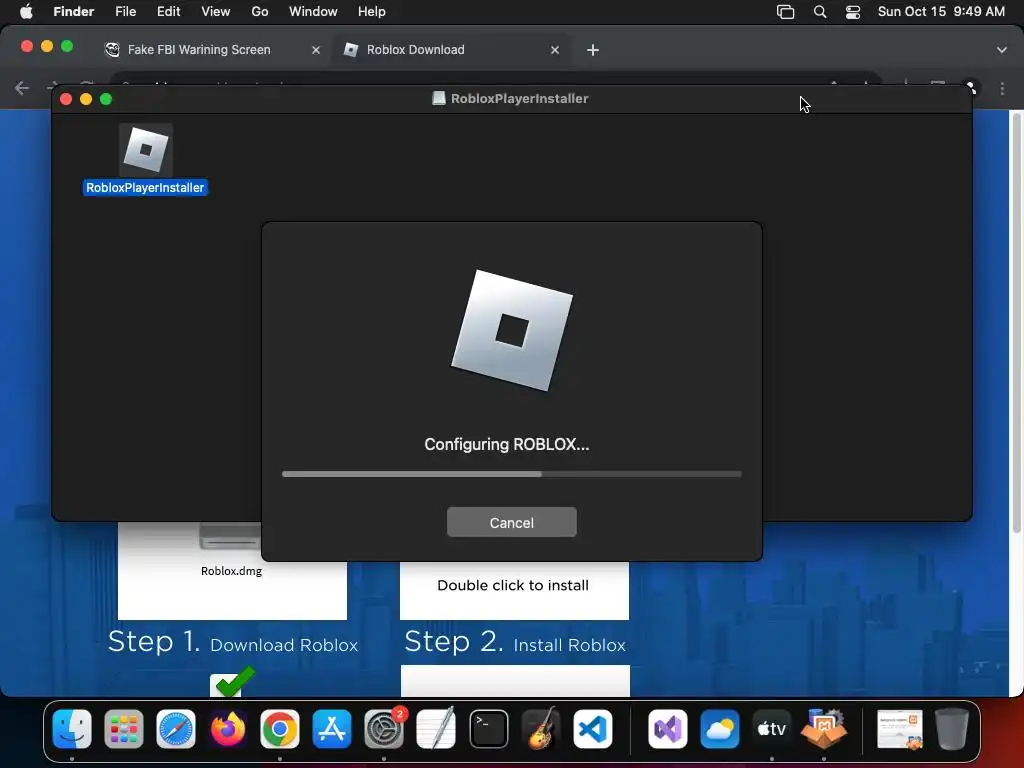The image size is (1024, 768).
Task: Click the green checkmark under Step 1
Action: pyautogui.click(x=234, y=682)
